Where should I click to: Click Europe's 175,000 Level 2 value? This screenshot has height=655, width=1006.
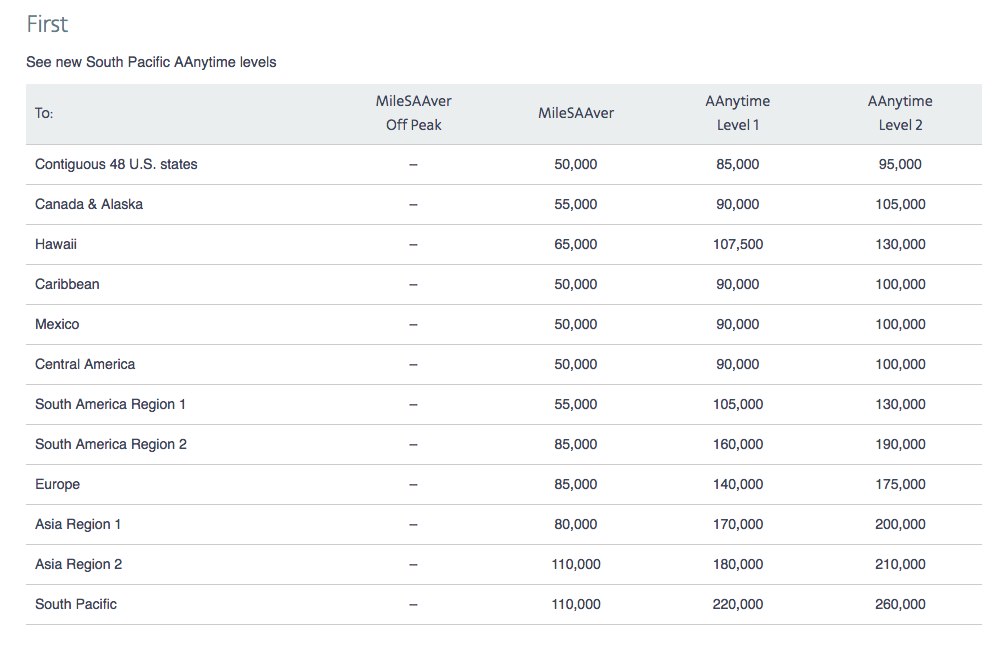click(900, 484)
